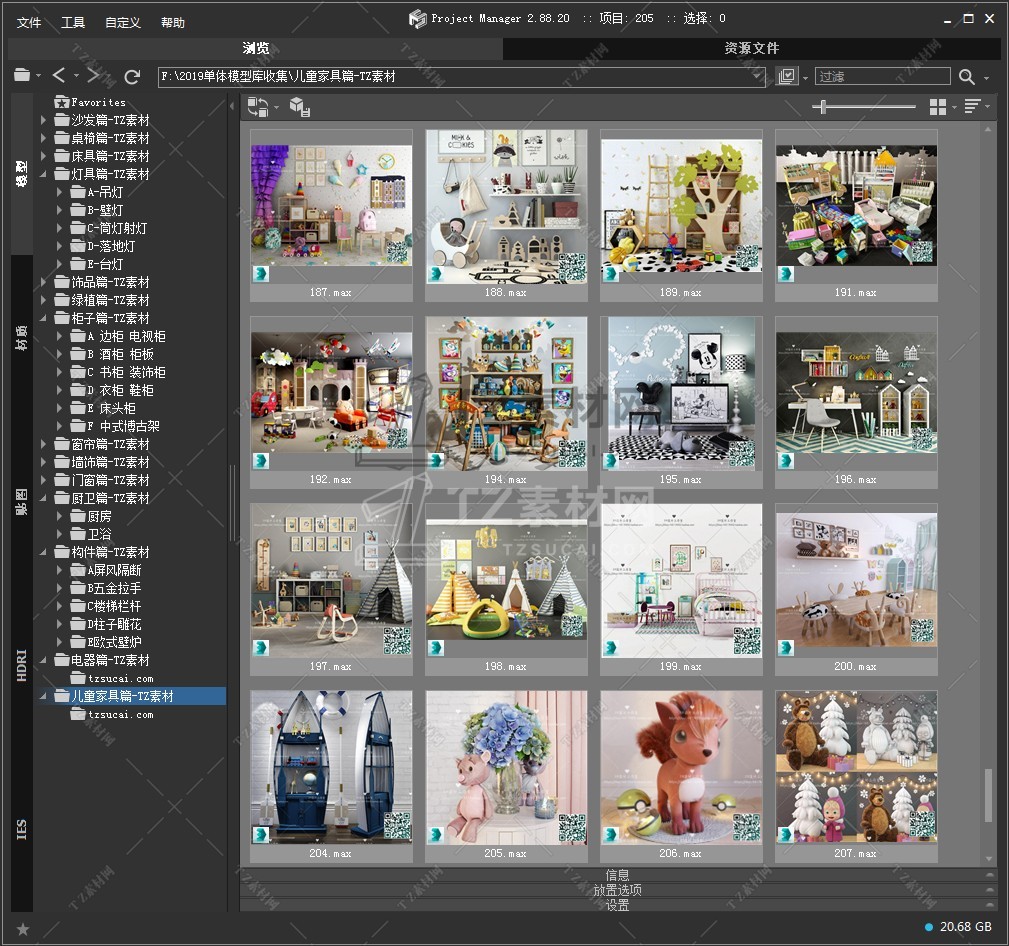
Task: Adjust the thumbnail size slider
Action: (x=822, y=107)
